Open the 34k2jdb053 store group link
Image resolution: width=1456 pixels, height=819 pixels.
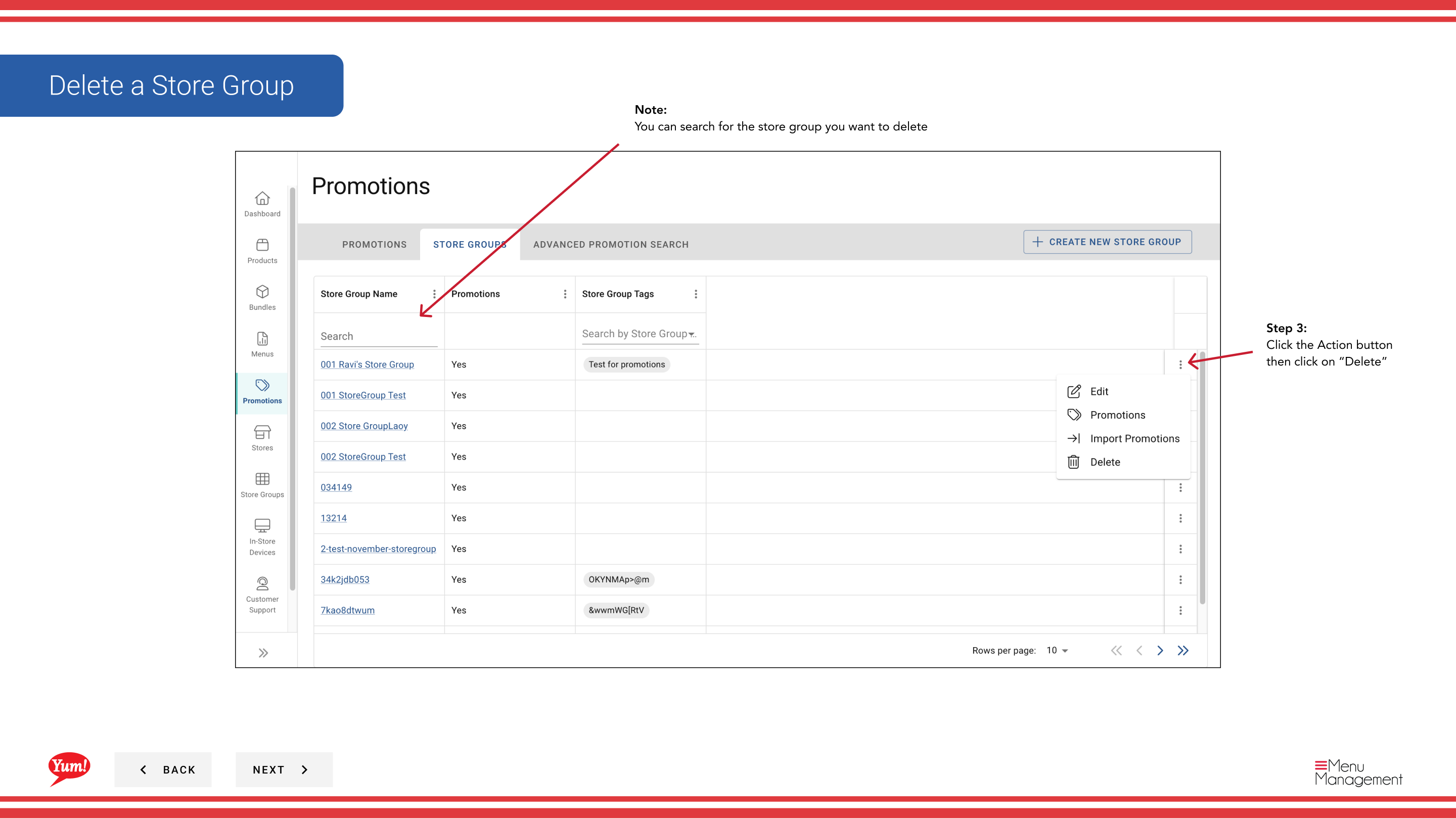345,579
